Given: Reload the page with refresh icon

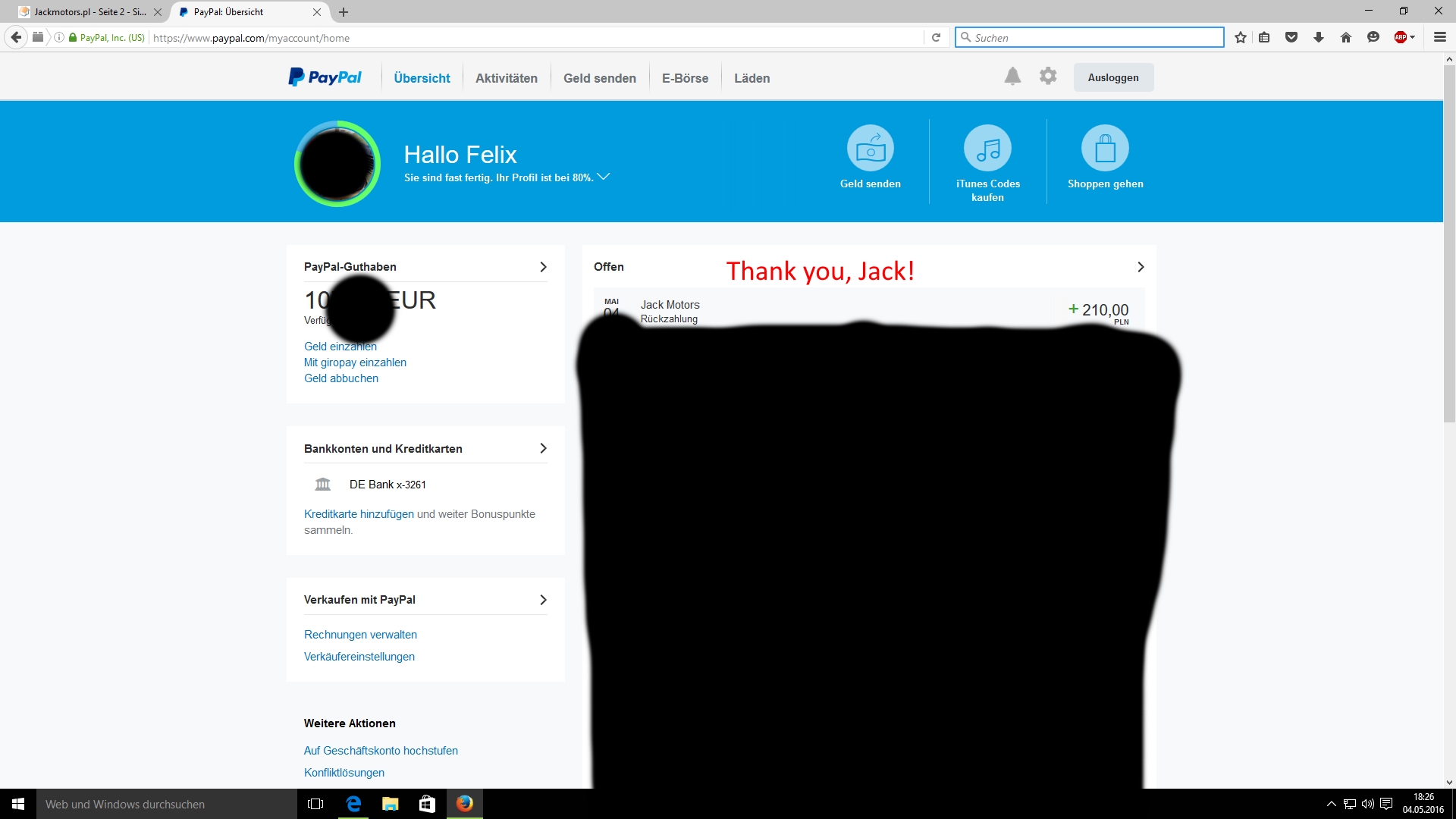Looking at the screenshot, I should (x=937, y=37).
